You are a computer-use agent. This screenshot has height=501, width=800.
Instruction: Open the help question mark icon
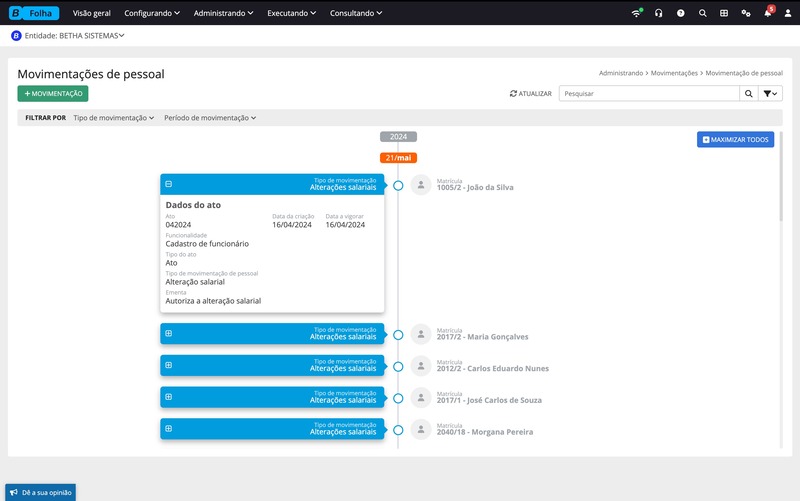tap(680, 13)
